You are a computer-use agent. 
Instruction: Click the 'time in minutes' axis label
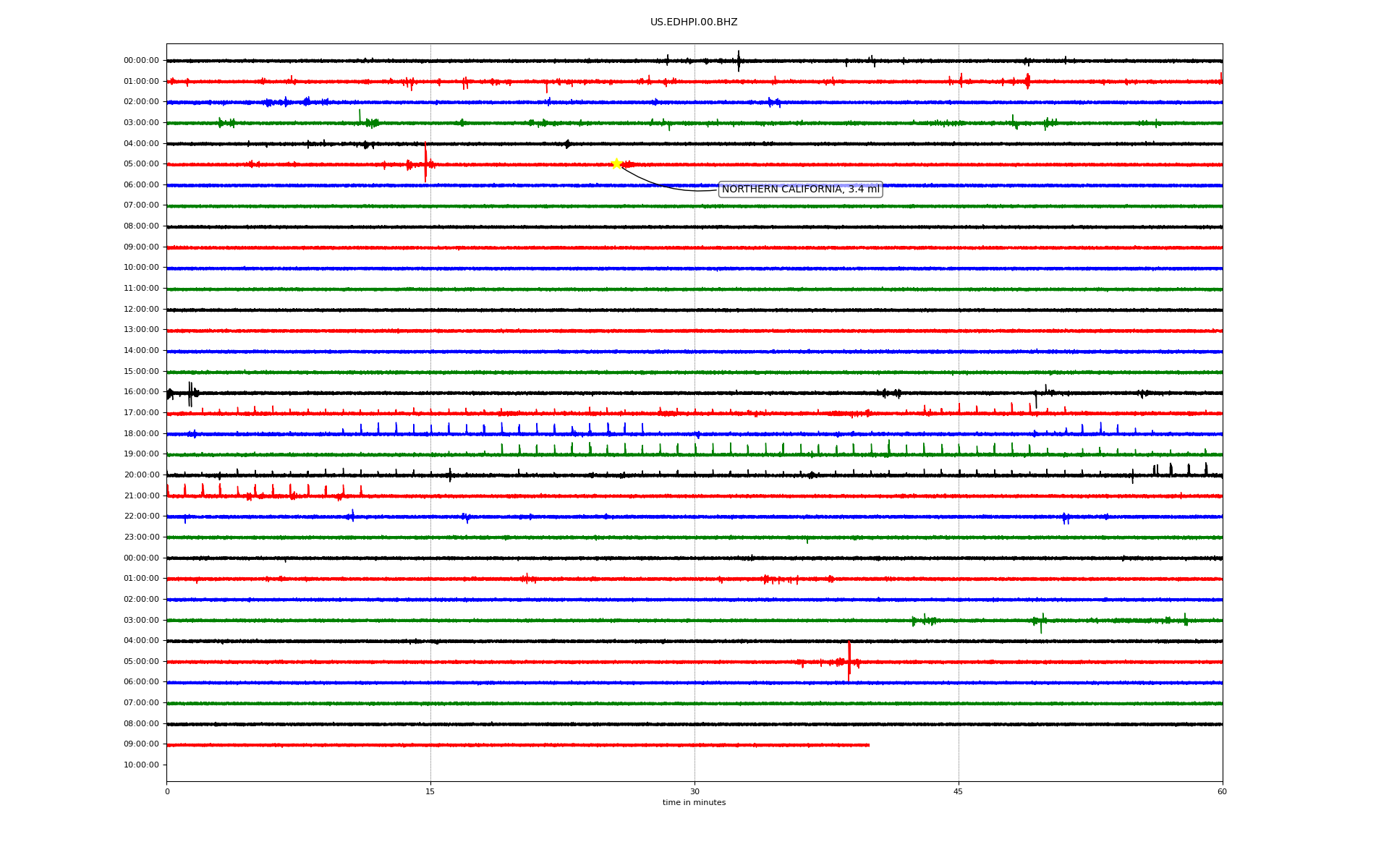click(694, 803)
